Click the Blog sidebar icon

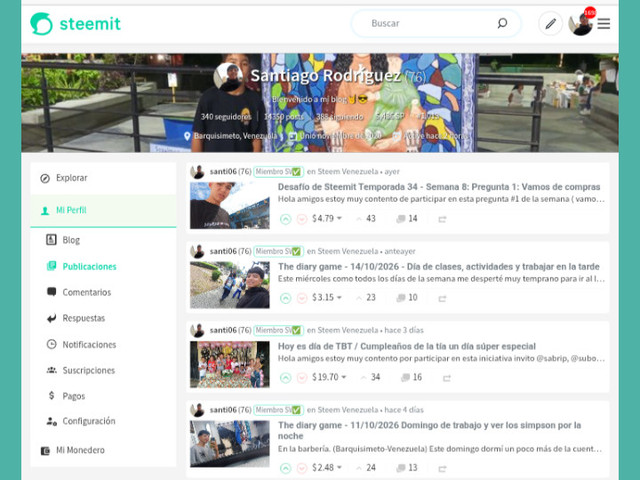(51, 240)
